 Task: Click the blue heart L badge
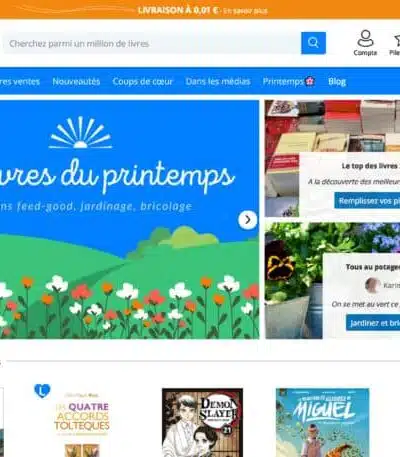point(42,391)
